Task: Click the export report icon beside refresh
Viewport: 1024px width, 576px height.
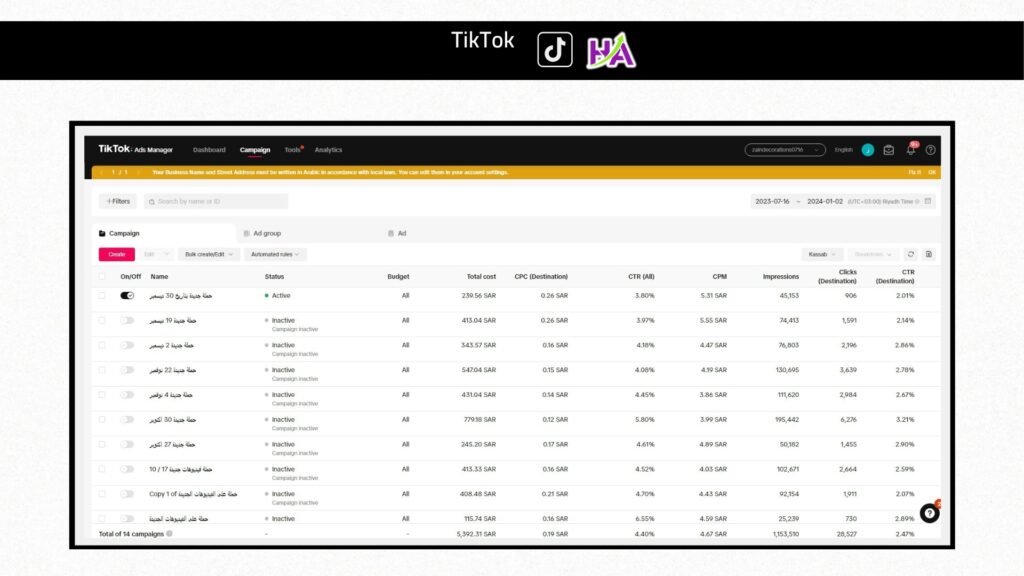Action: click(x=929, y=254)
